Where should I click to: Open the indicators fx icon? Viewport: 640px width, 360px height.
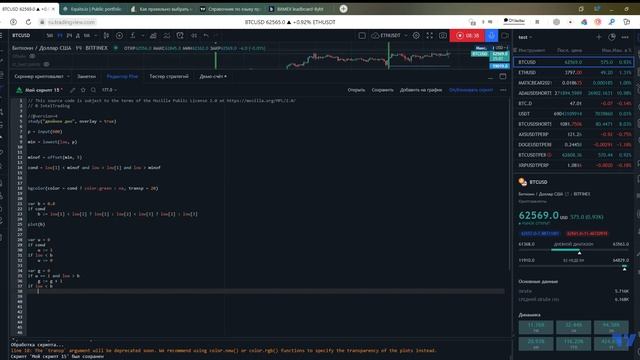pos(133,36)
